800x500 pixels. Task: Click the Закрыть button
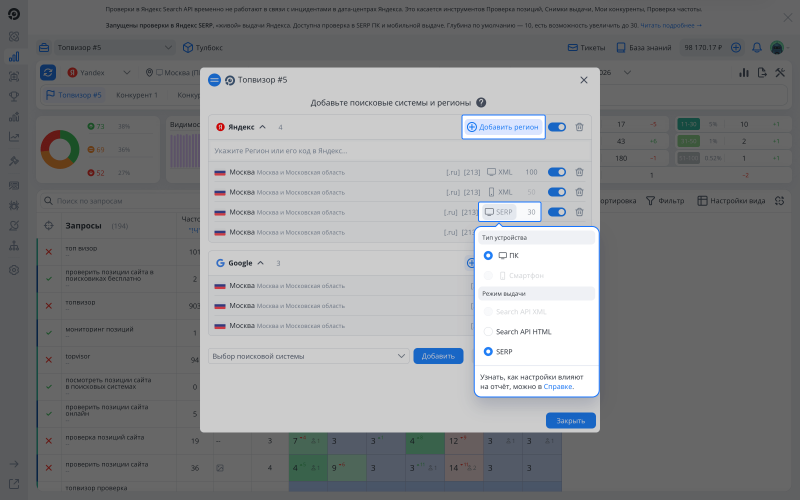point(570,420)
